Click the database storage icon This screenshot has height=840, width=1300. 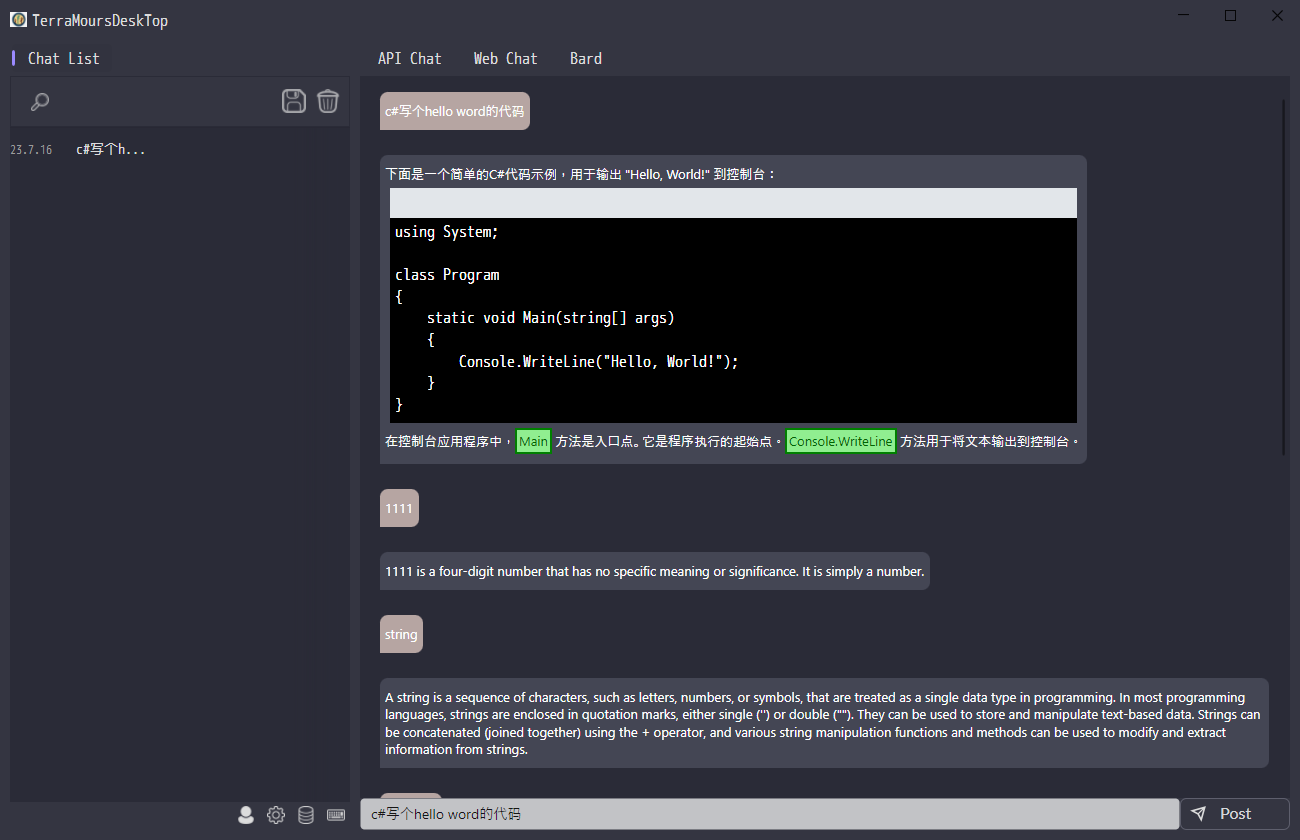coord(306,814)
